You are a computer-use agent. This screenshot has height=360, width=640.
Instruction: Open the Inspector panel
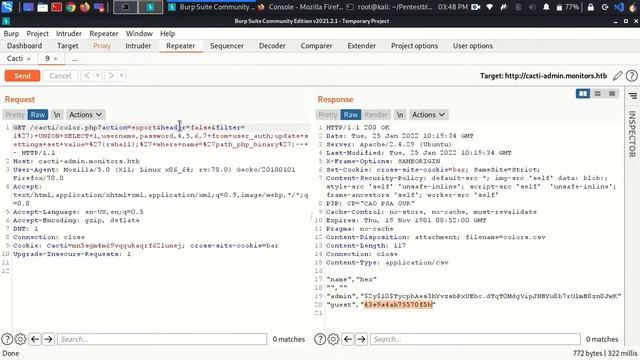click(x=632, y=134)
